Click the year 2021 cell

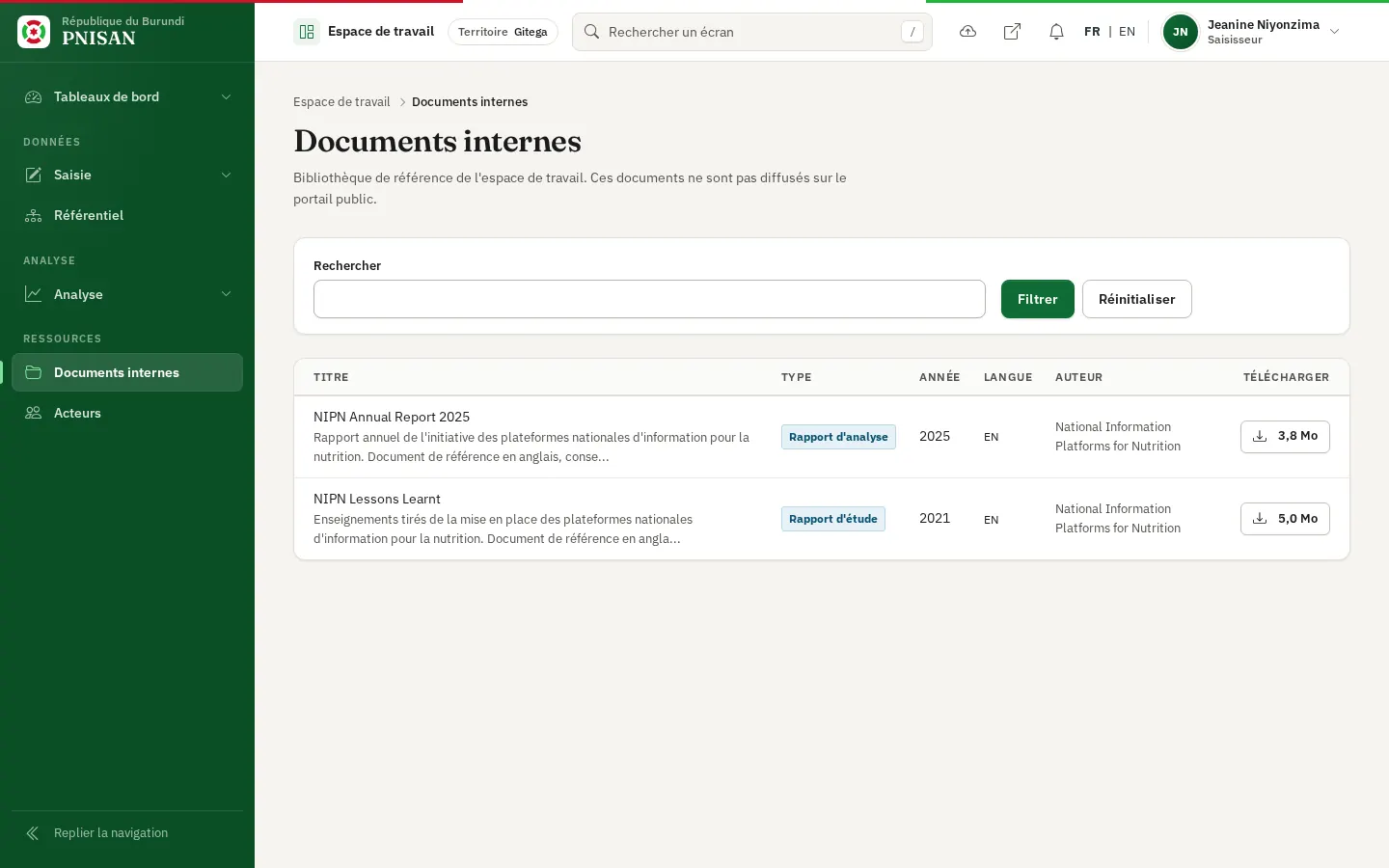pyautogui.click(x=935, y=519)
